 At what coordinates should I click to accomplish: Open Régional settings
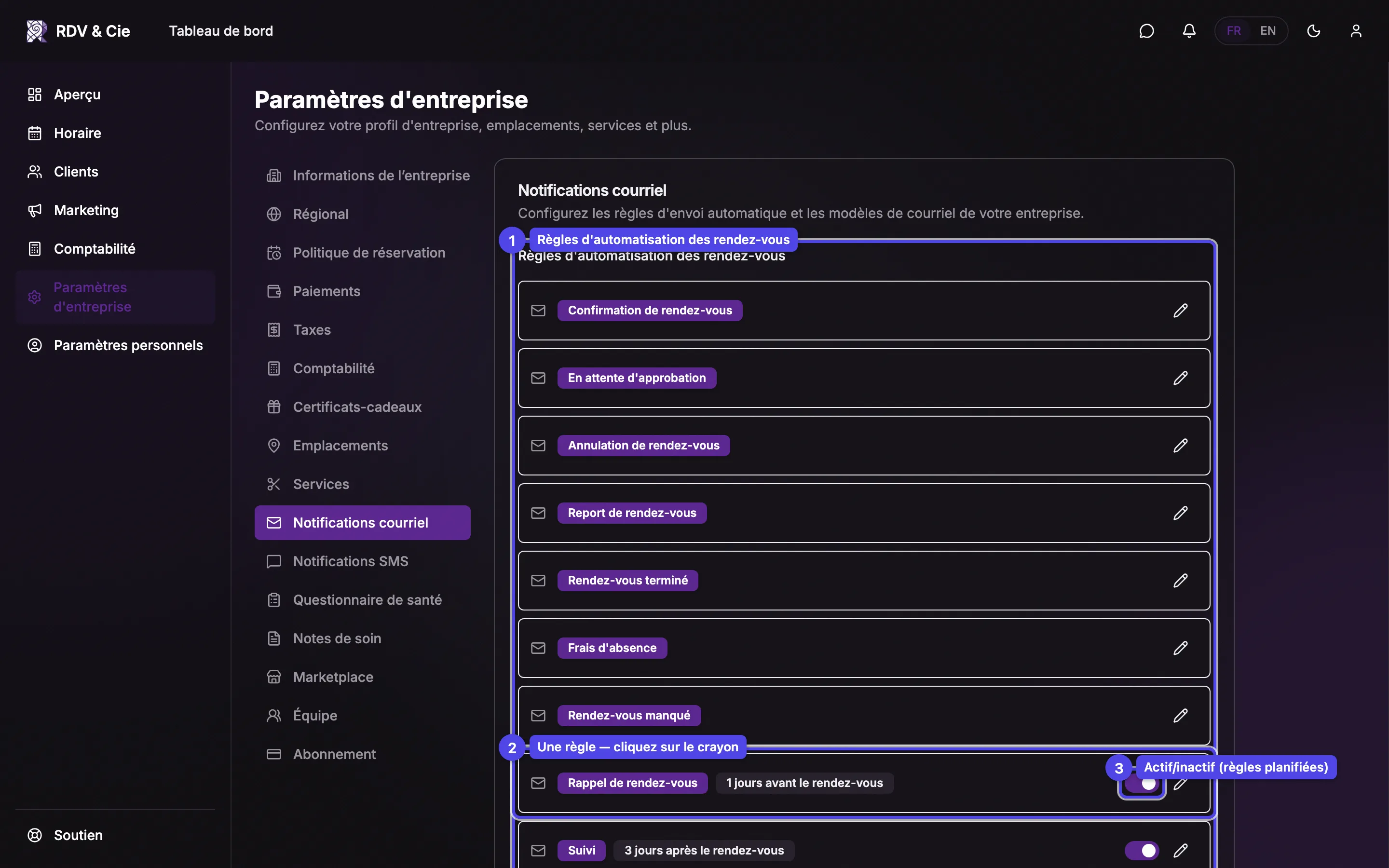[363, 214]
